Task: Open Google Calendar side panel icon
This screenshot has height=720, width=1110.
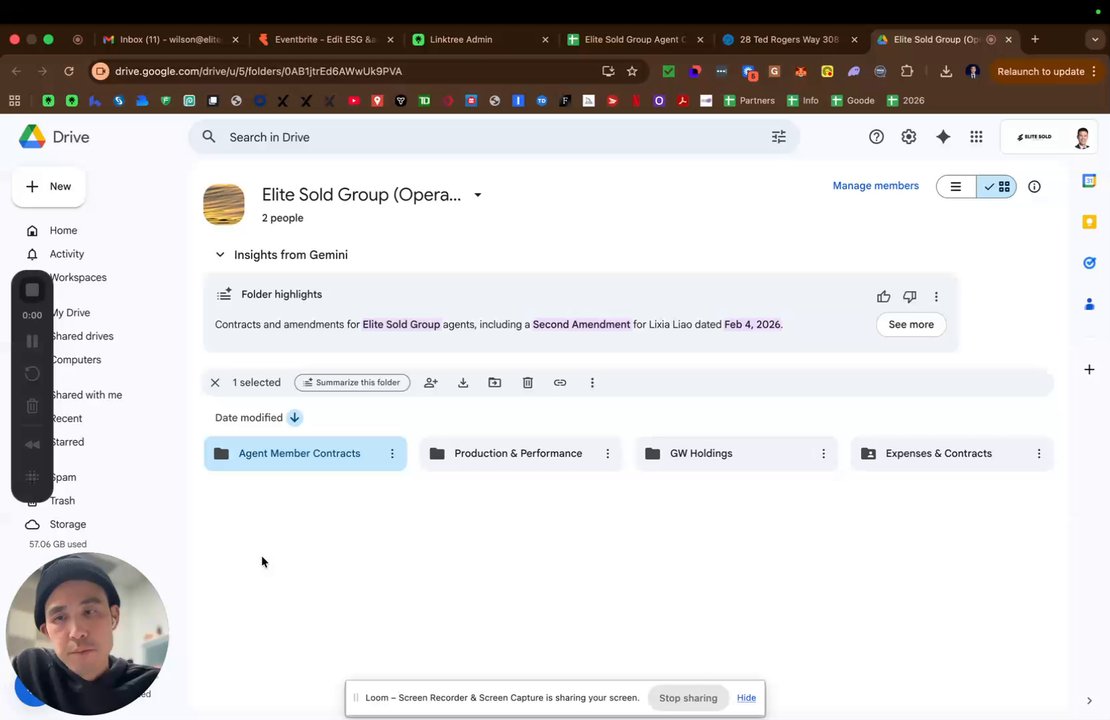Action: pos(1089,181)
